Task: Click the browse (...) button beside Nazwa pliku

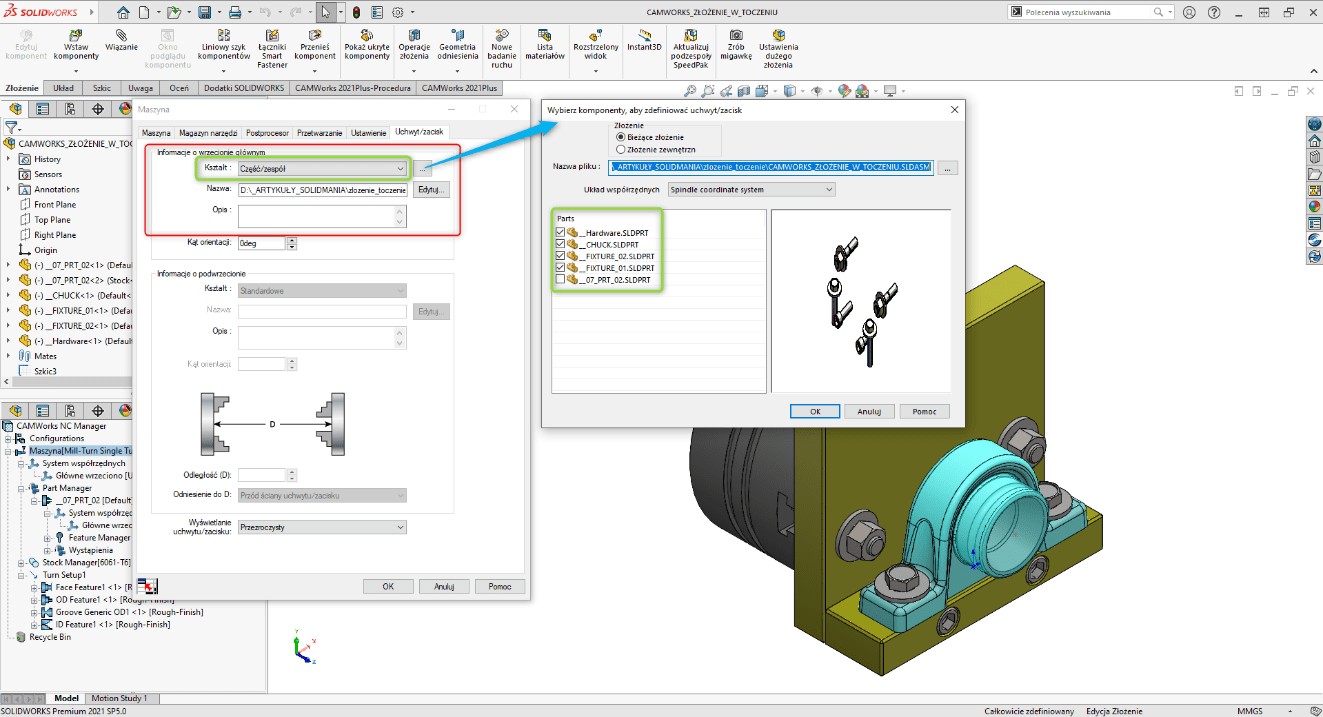Action: (x=949, y=168)
